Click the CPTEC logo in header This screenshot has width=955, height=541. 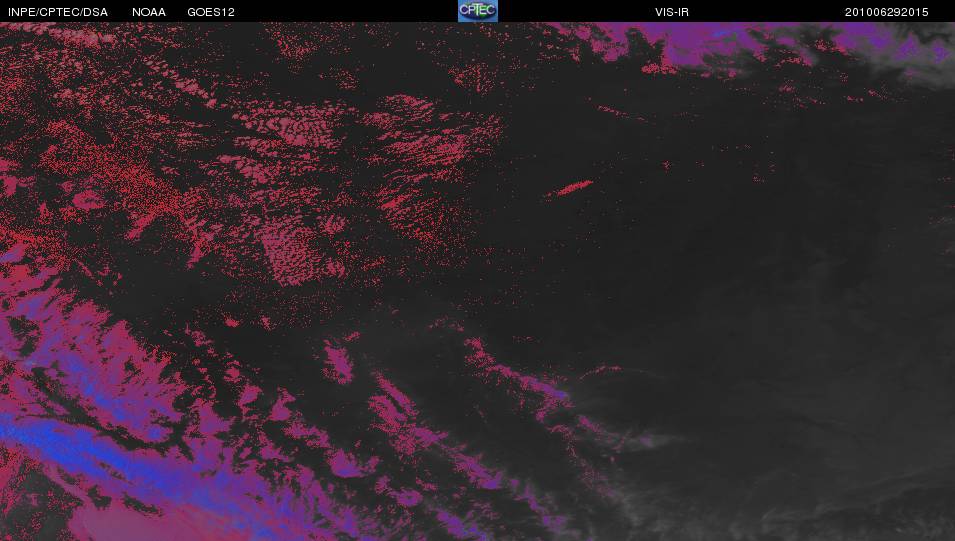pos(478,11)
